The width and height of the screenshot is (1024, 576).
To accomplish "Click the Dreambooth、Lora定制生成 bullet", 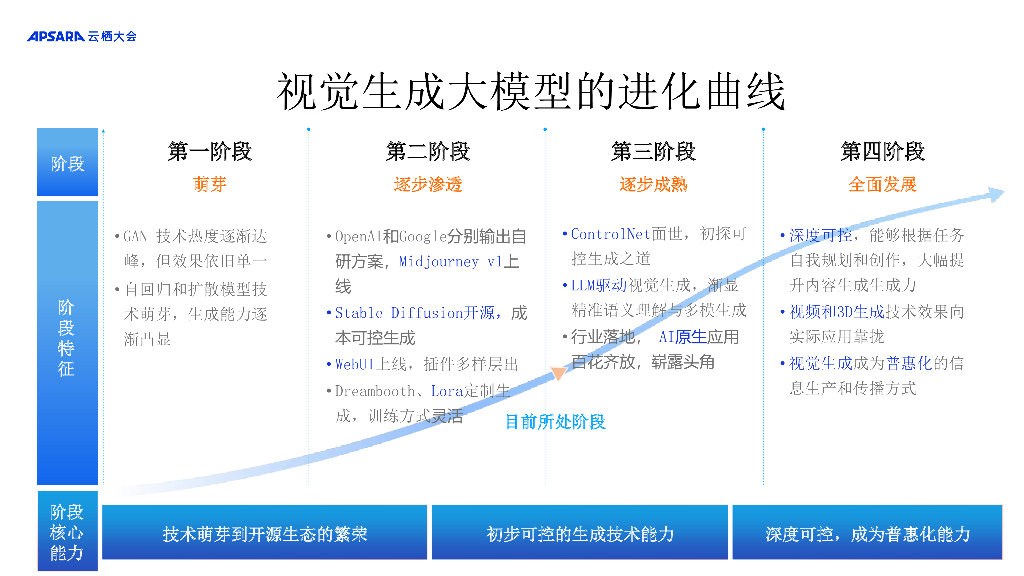I will 418,403.
